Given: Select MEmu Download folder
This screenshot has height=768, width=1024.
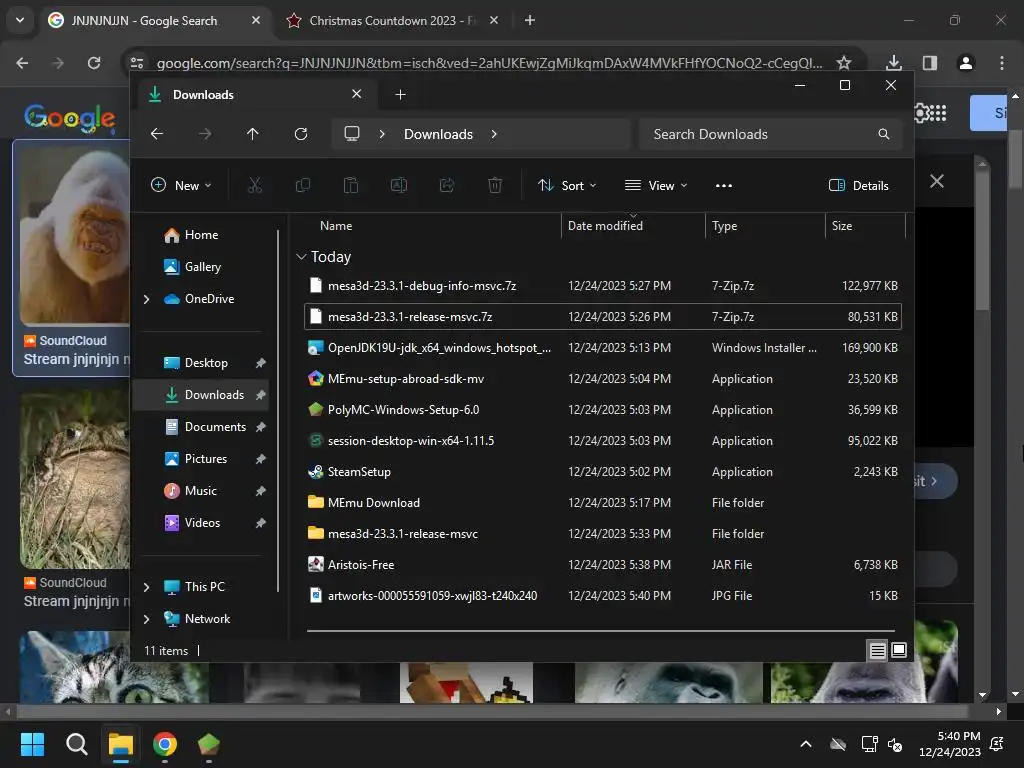Looking at the screenshot, I should point(603,503).
